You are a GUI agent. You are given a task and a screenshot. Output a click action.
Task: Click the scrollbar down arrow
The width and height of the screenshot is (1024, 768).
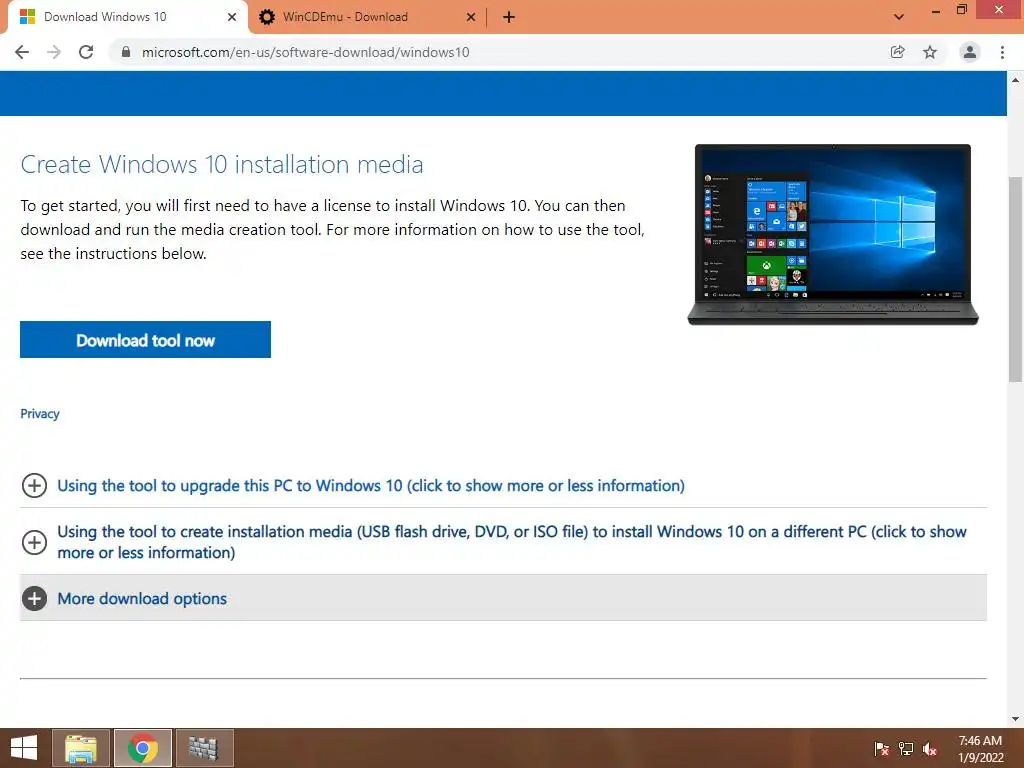tap(1015, 720)
